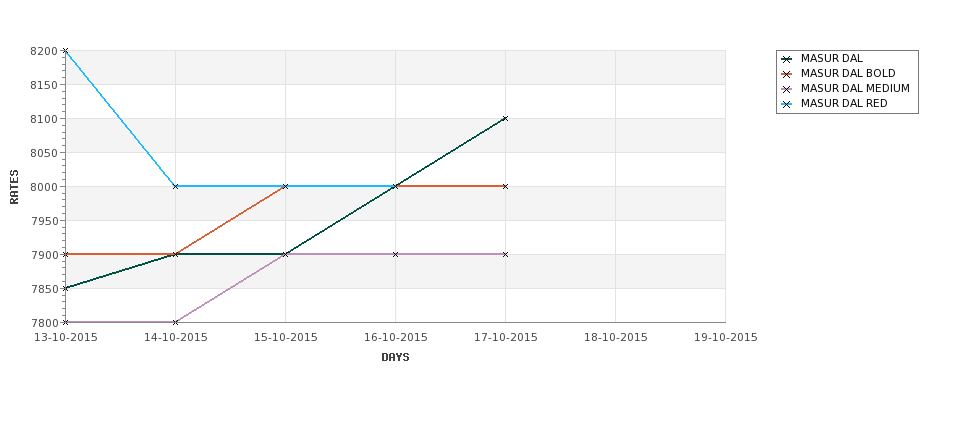The width and height of the screenshot is (975, 429).
Task: Click the MASUR DAL RED legend label
Action: (844, 104)
